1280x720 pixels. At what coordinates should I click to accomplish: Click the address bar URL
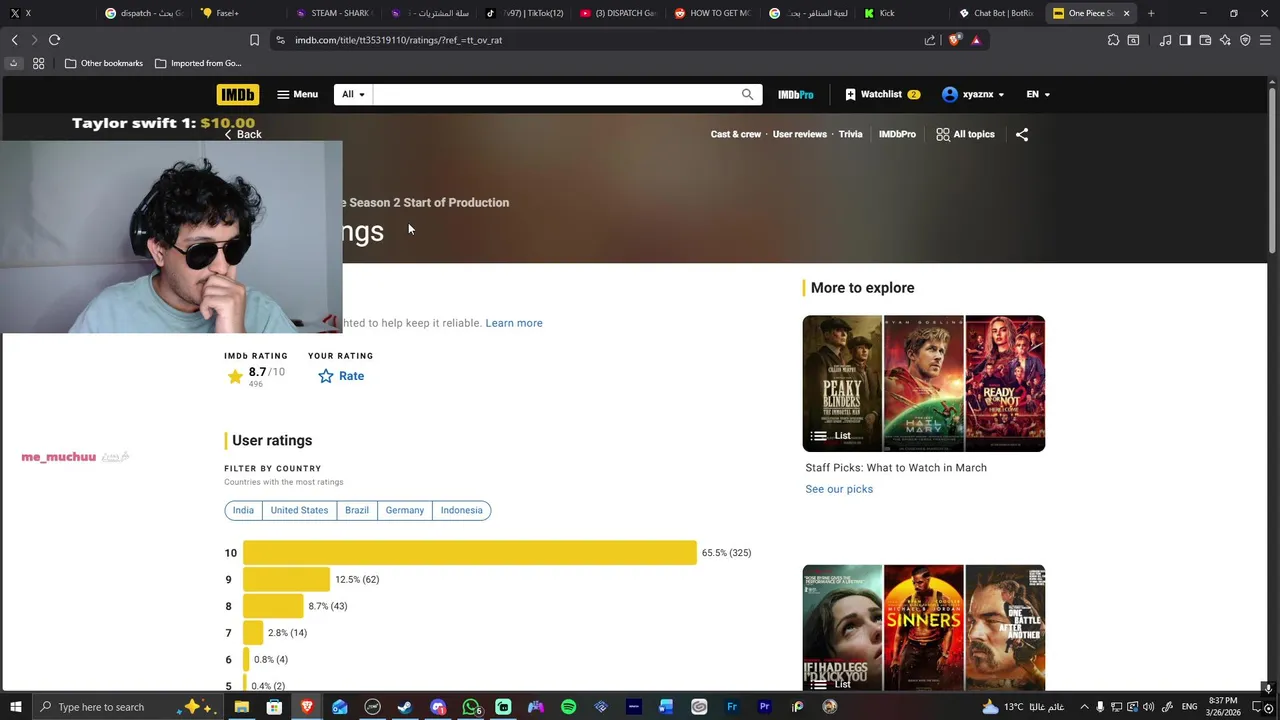pyautogui.click(x=398, y=40)
